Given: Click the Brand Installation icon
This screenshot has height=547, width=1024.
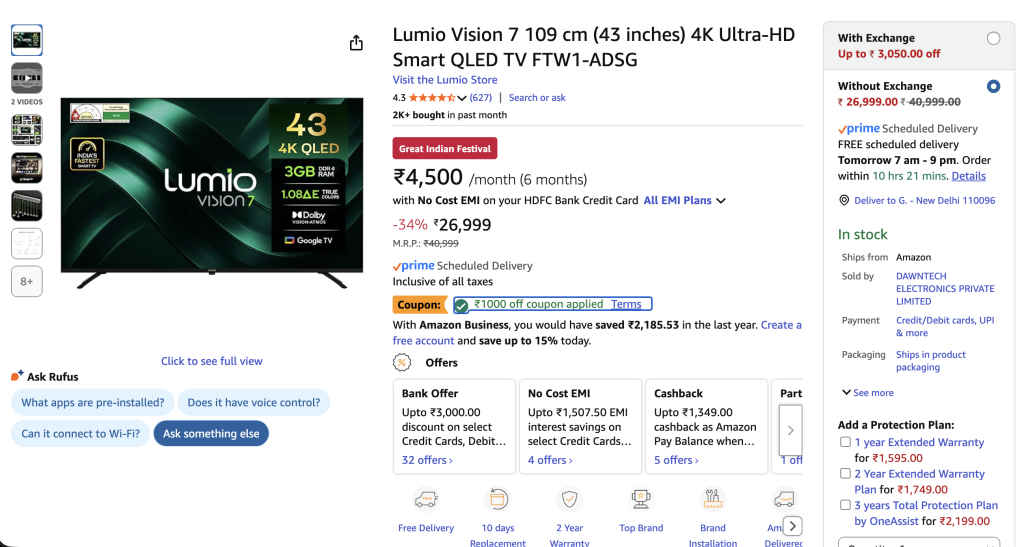Looking at the screenshot, I should point(713,499).
